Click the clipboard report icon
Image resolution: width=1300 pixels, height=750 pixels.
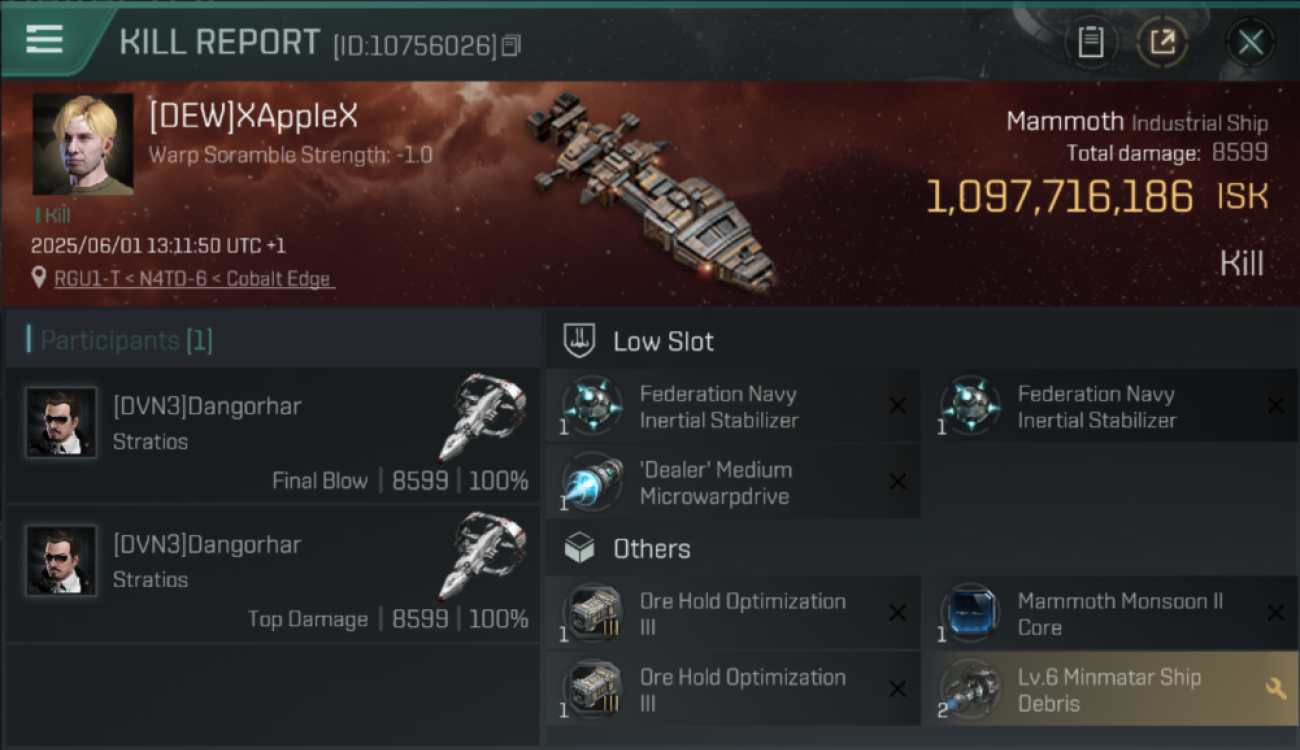click(1090, 42)
